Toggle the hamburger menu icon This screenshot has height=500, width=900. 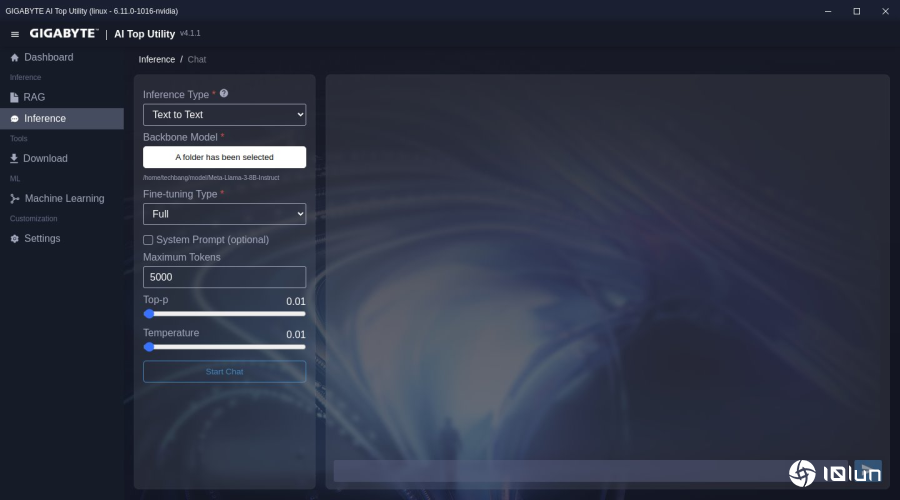[15, 34]
